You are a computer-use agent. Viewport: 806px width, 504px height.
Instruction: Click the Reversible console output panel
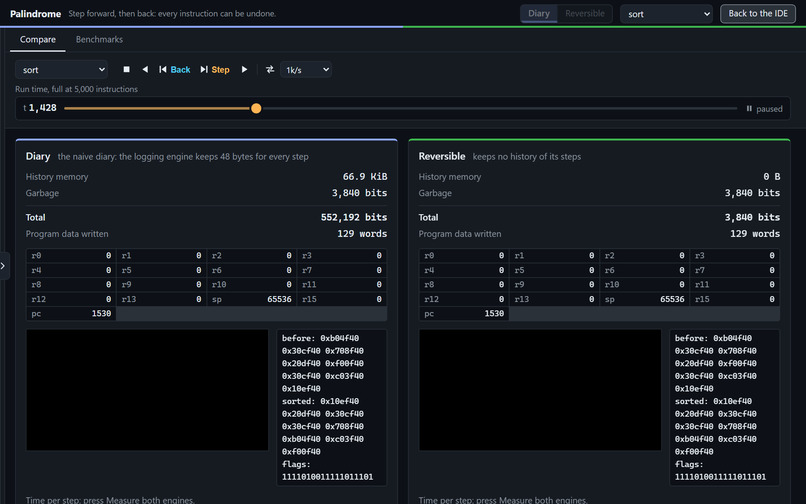724,407
